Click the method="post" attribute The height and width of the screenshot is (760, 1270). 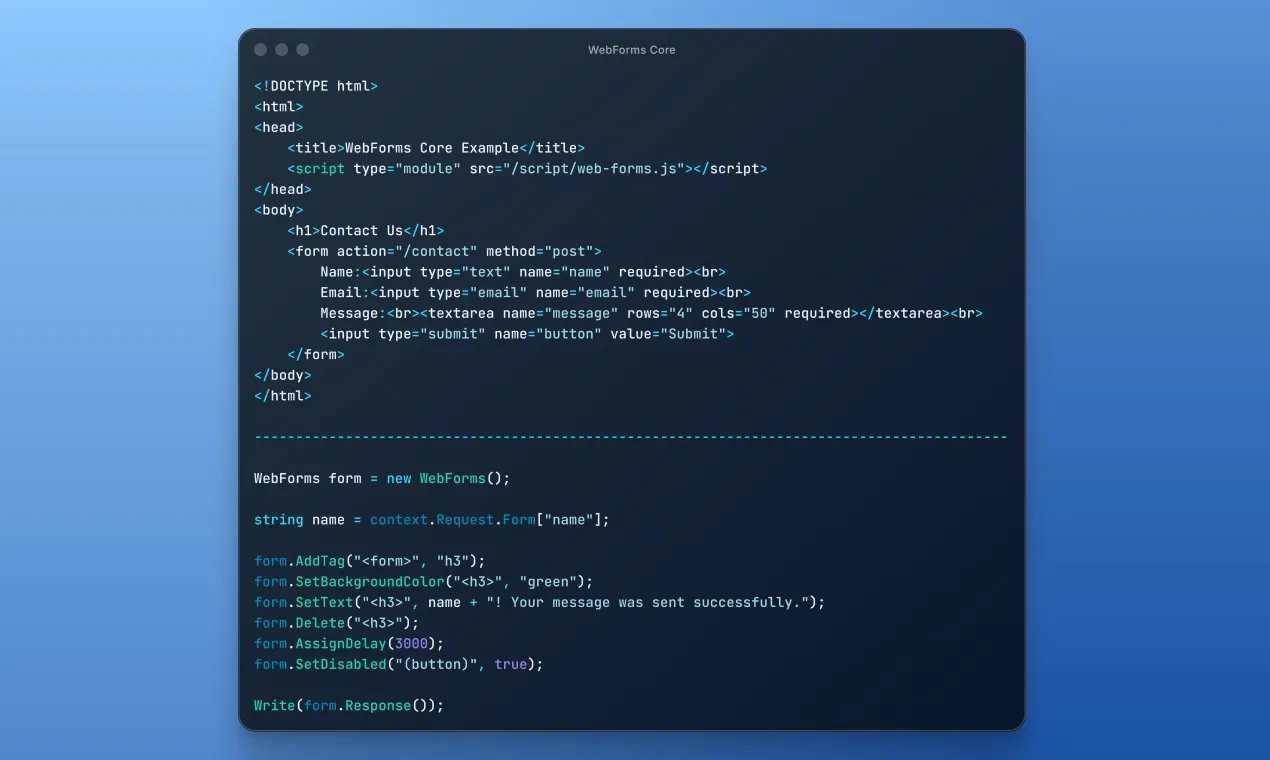coord(540,252)
